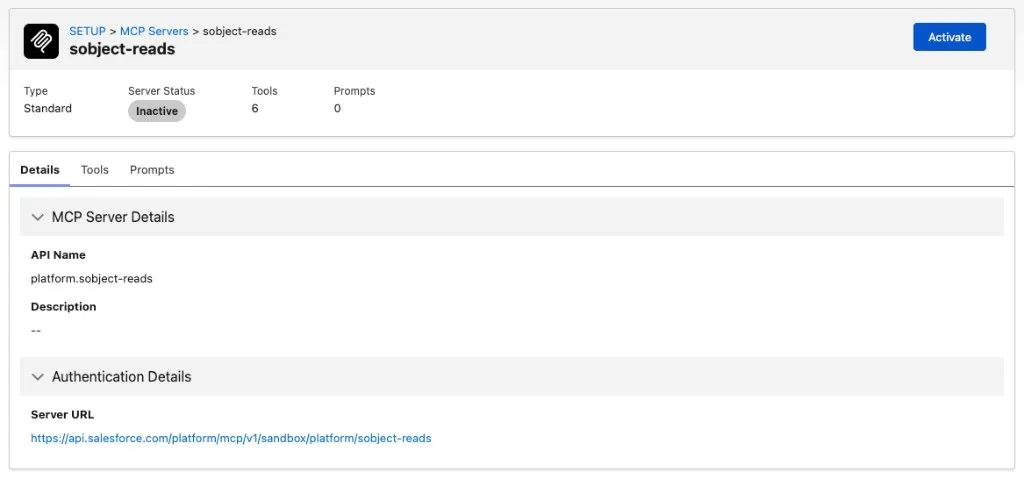
Task: Click the sobject-reads breadcrumb text
Action: (x=240, y=31)
